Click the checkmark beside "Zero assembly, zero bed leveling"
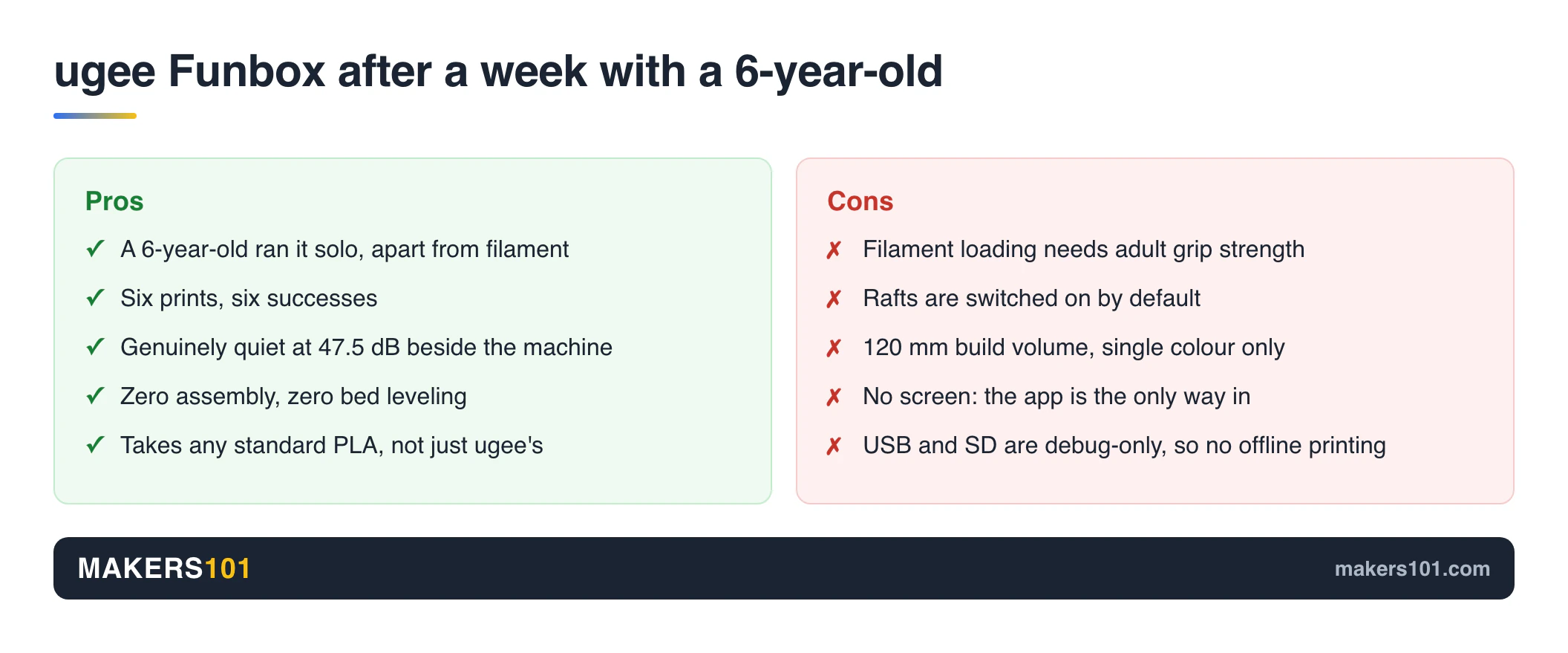The height and width of the screenshot is (653, 1568). [x=95, y=396]
